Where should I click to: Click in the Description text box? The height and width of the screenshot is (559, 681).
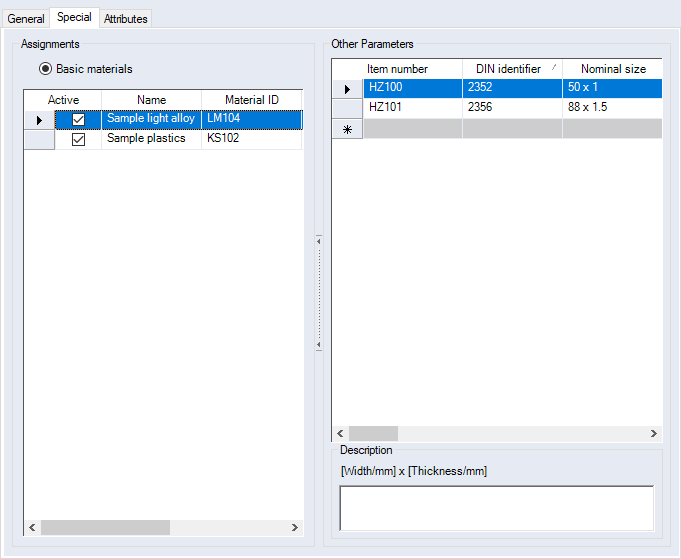497,507
